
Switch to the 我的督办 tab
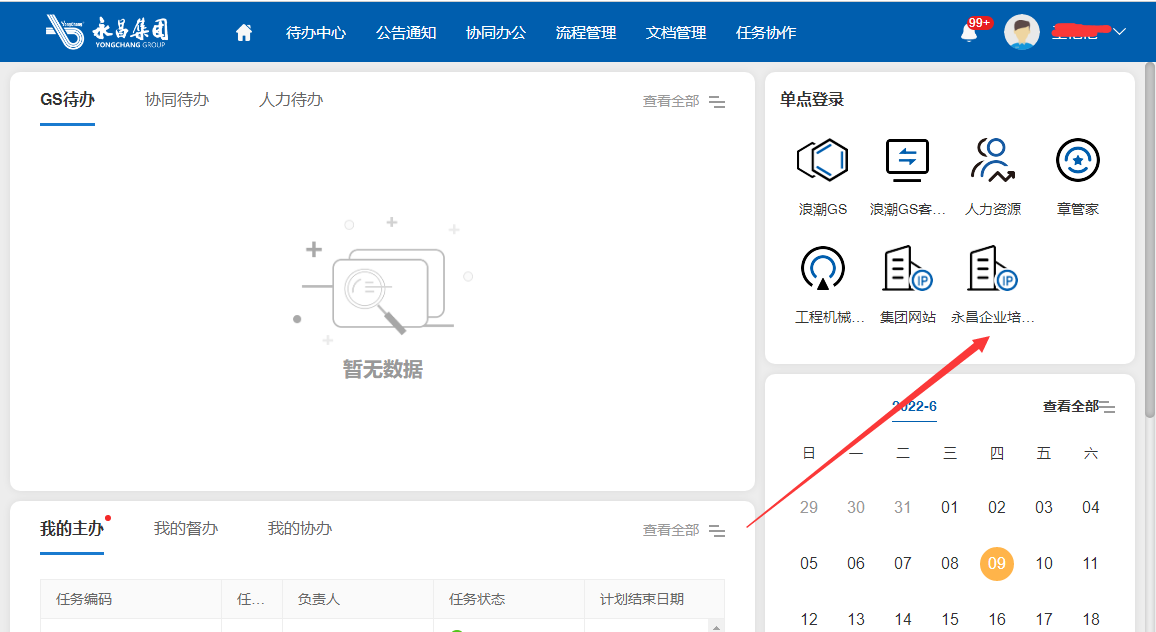(x=186, y=529)
